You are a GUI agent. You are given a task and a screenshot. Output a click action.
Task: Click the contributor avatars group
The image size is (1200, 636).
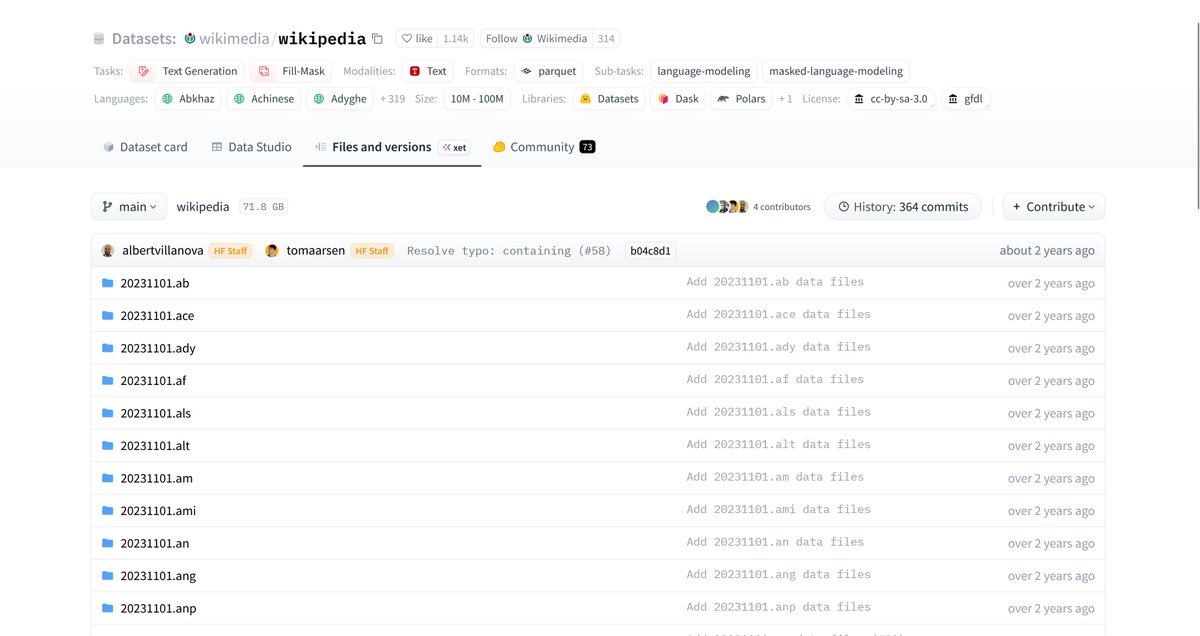click(x=727, y=207)
